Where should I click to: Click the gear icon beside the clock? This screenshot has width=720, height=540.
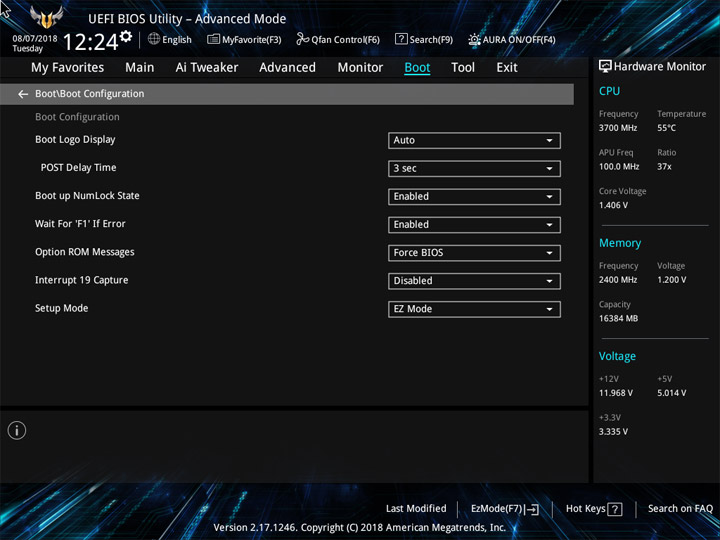(126, 36)
